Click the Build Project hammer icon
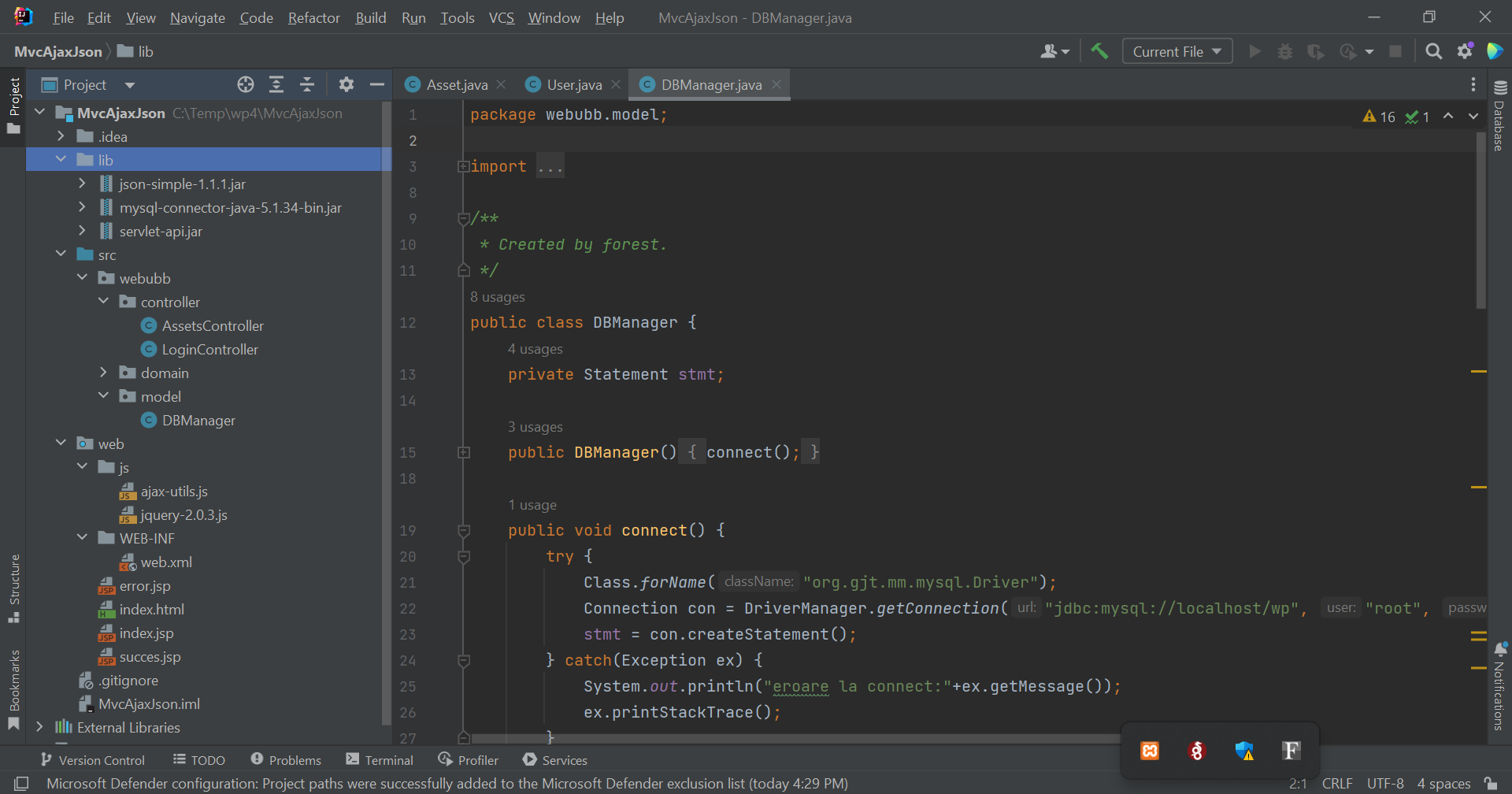 [1099, 51]
